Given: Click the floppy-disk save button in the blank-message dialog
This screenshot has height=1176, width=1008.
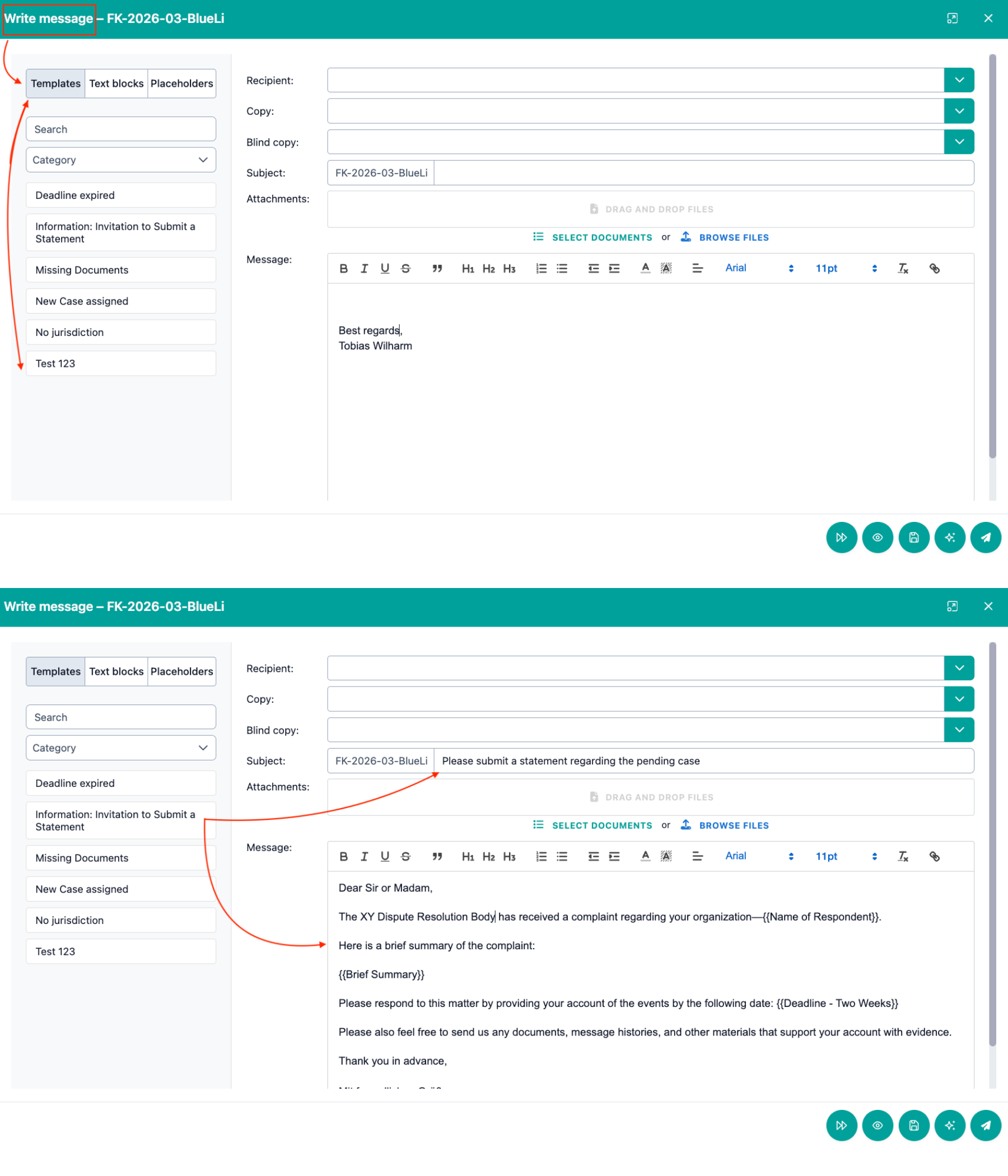Looking at the screenshot, I should coord(914,538).
